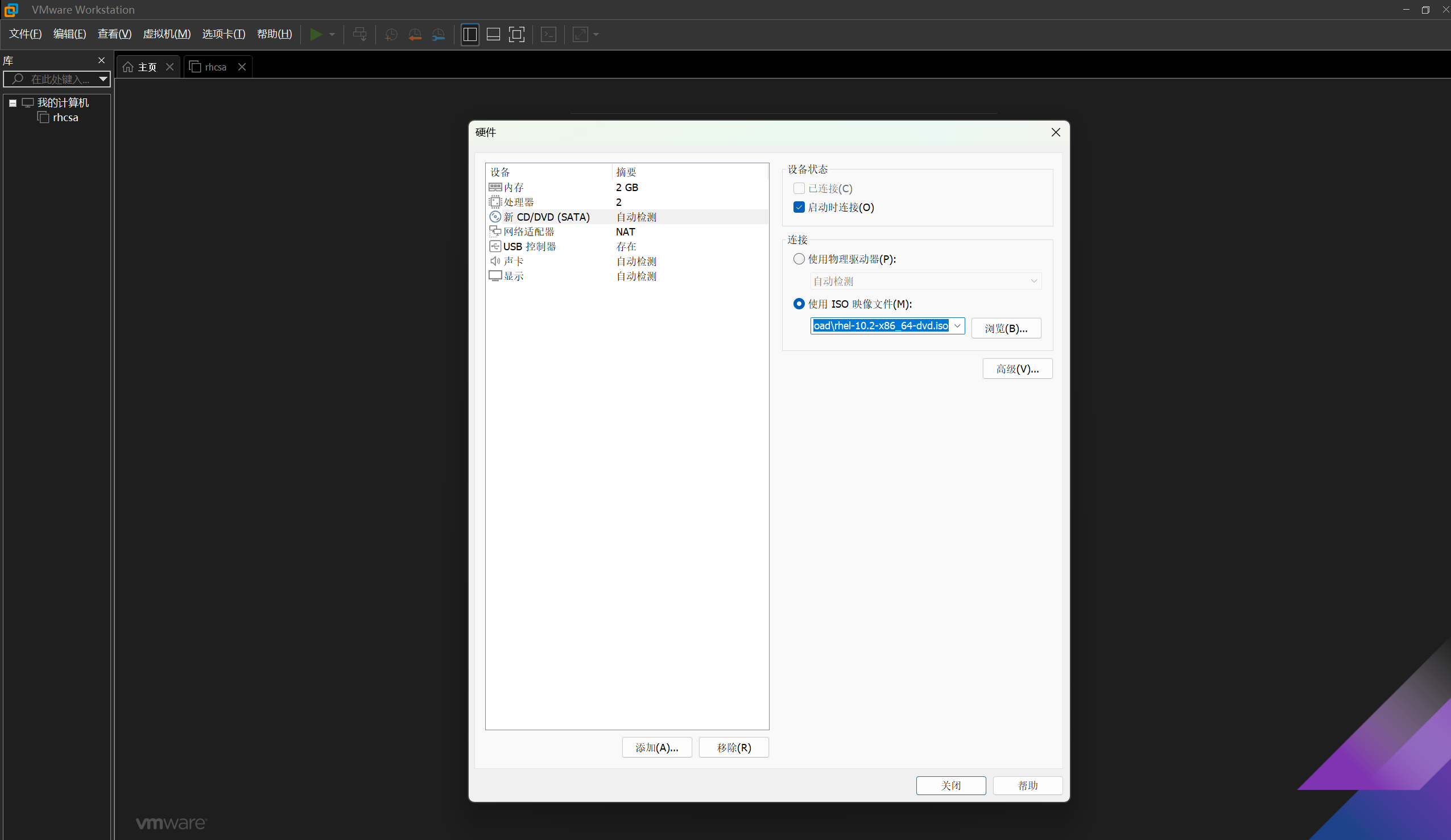The height and width of the screenshot is (840, 1451).
Task: Click the stretch guest display icon
Action: coord(580,35)
